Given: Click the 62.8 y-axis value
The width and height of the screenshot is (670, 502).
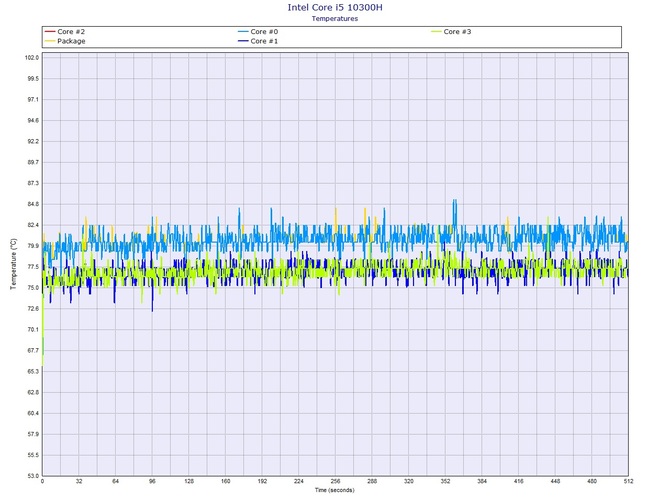Looking at the screenshot, I should 33,393.
